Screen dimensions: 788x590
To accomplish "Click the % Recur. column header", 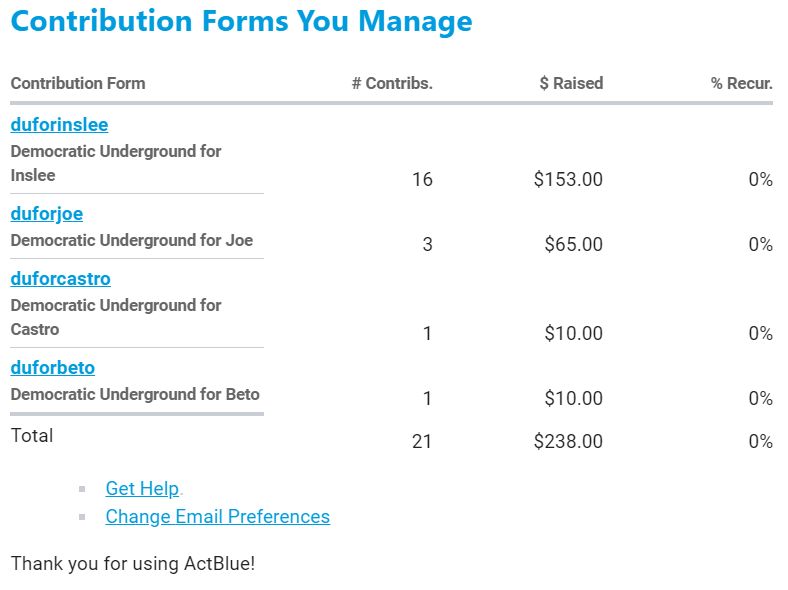I will (x=741, y=84).
